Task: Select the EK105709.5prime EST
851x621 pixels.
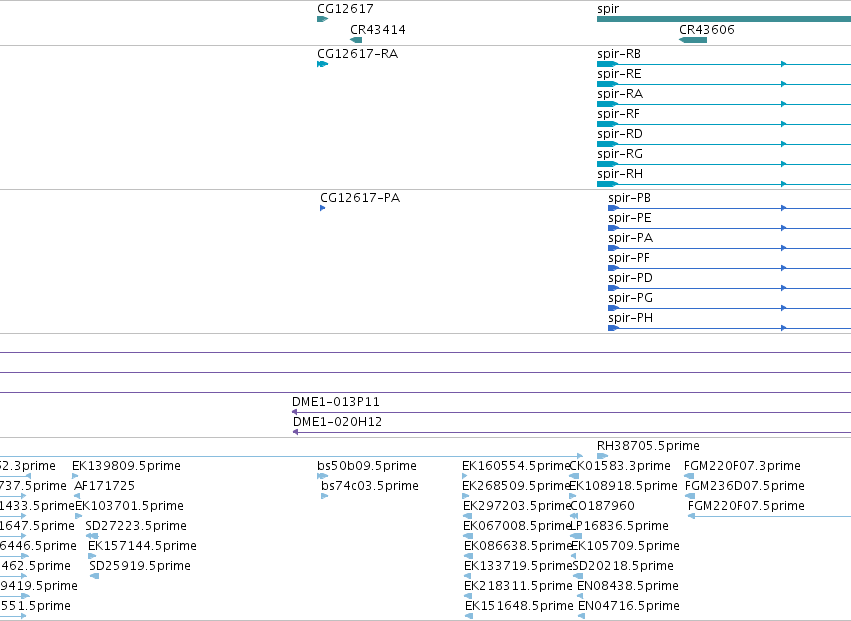Action: [574, 556]
